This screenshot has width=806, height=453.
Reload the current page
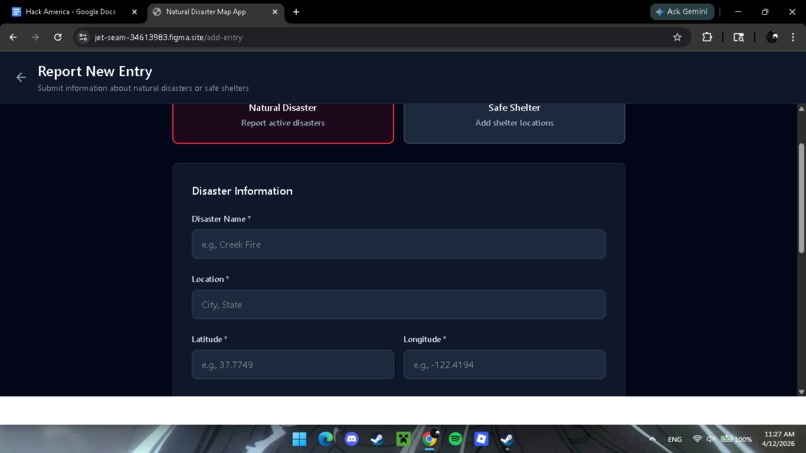(x=58, y=37)
